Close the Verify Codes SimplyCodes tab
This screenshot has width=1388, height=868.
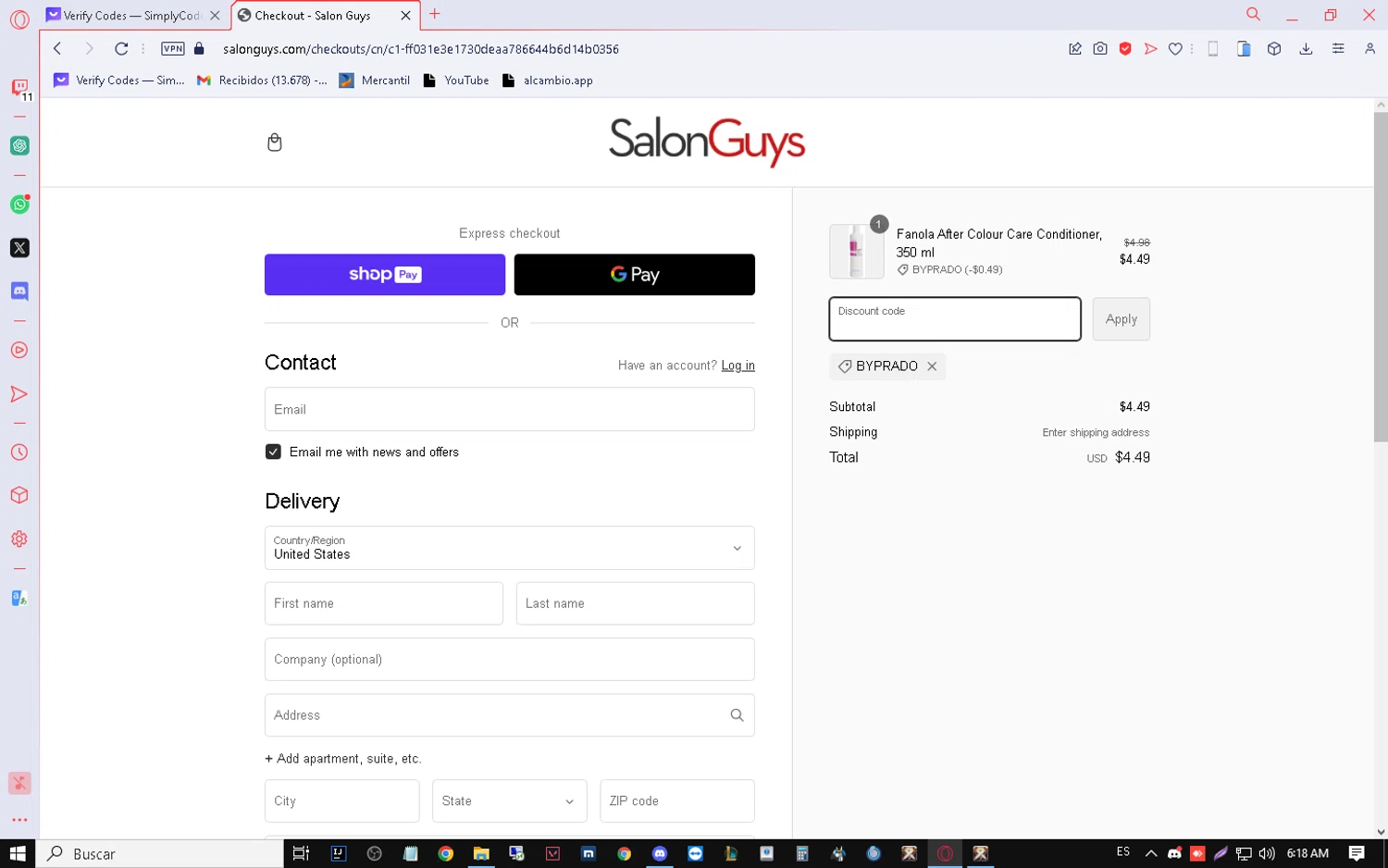215,16
